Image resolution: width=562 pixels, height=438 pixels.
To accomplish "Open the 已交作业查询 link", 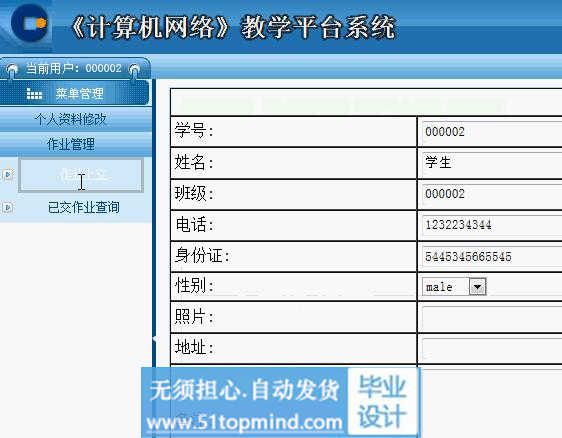I will [x=84, y=208].
